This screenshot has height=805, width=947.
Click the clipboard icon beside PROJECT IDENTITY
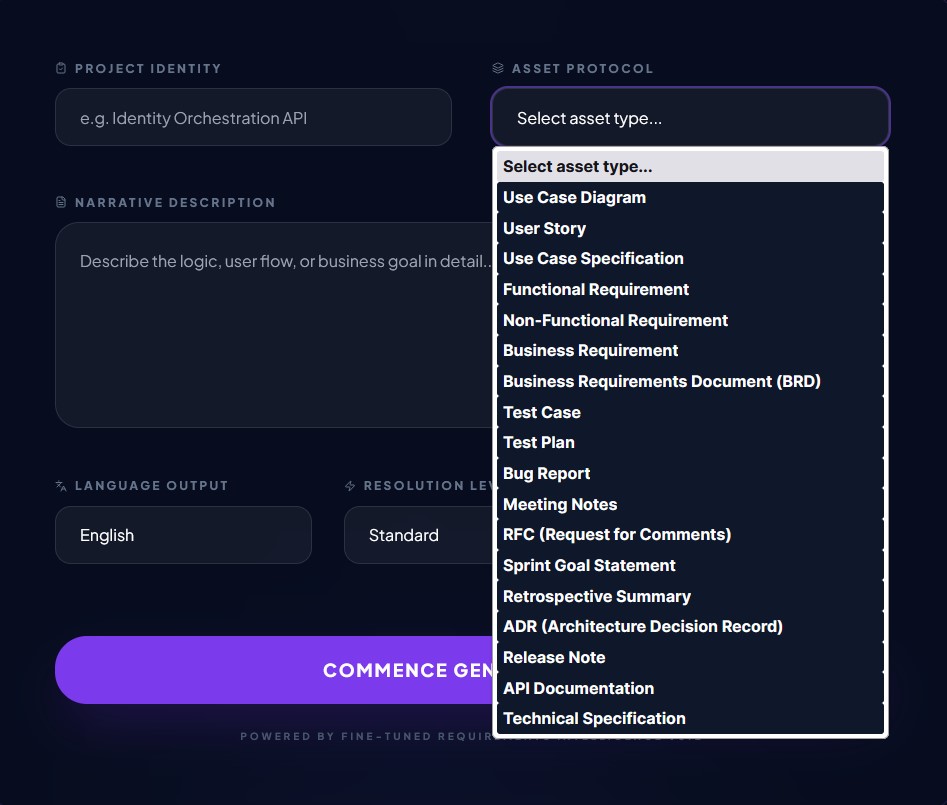click(60, 68)
